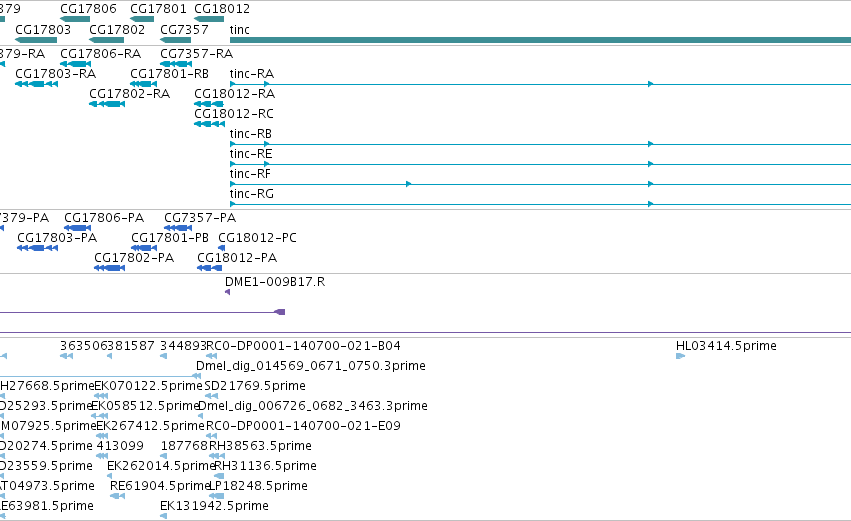Viewport: 851px width, 521px height.
Task: Select the CG17802-PA protein label
Action: pos(134,258)
